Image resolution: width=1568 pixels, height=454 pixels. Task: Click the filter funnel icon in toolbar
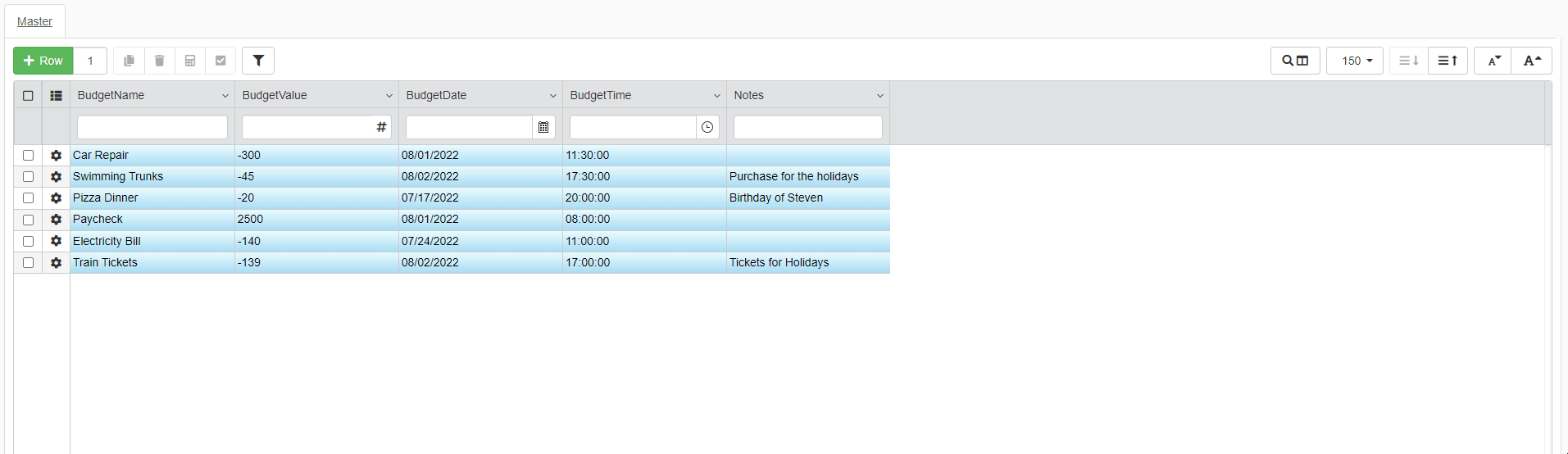[x=258, y=61]
